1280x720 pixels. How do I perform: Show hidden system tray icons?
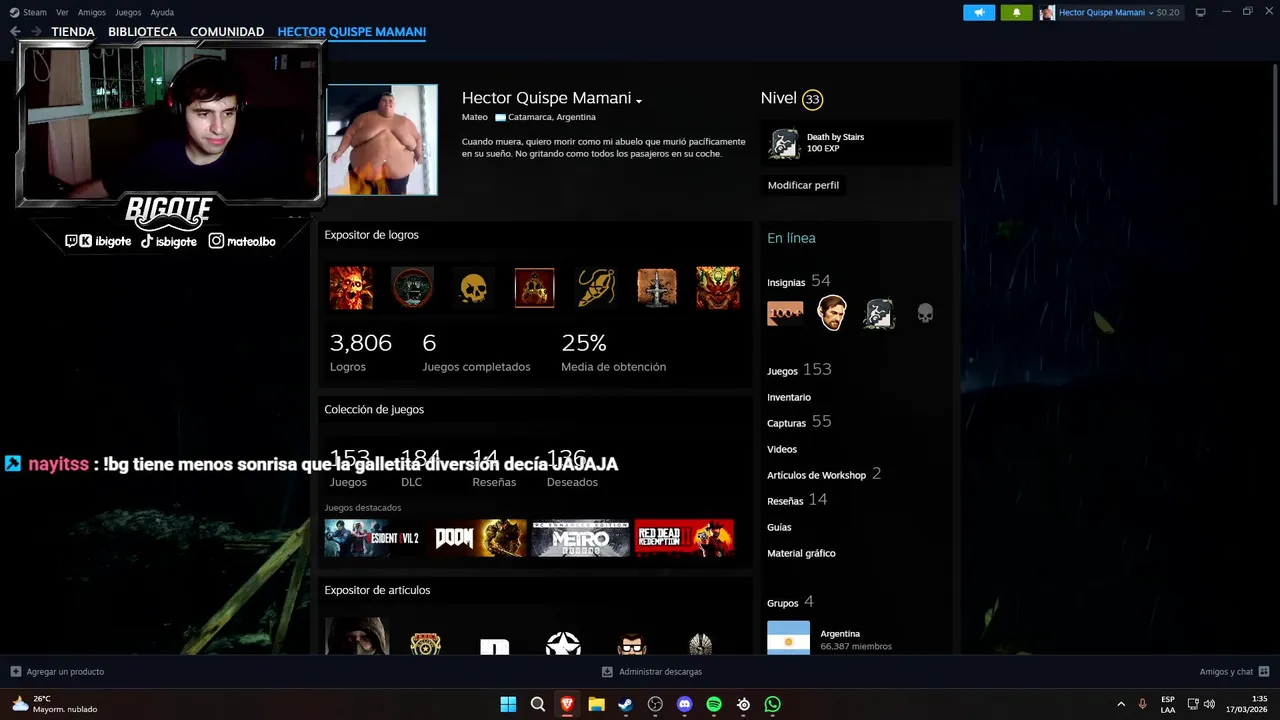point(1120,704)
